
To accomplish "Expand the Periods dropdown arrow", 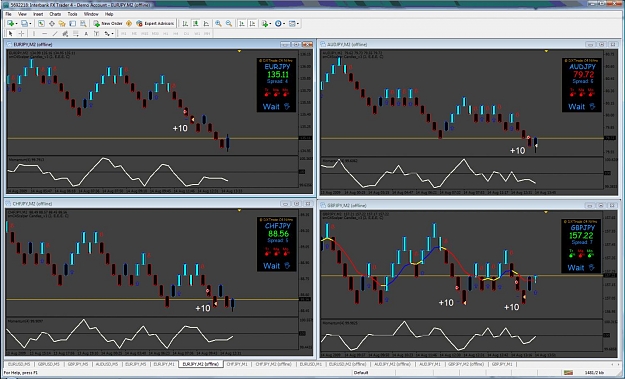I will coord(284,24).
